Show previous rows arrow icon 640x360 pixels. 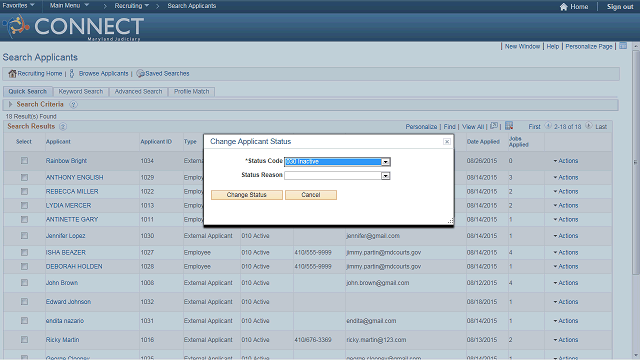(548, 126)
